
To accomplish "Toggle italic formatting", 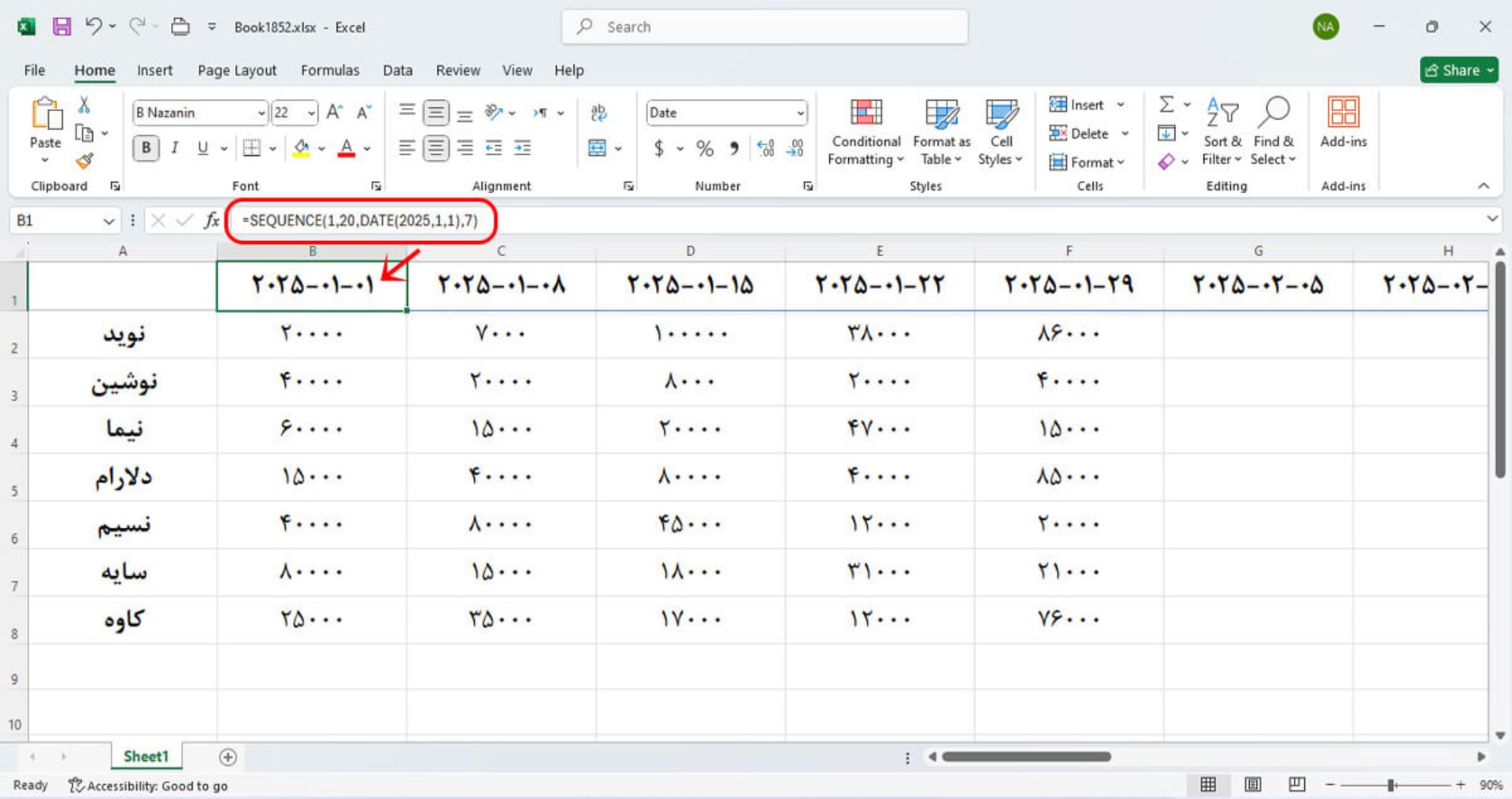I will coord(174,147).
